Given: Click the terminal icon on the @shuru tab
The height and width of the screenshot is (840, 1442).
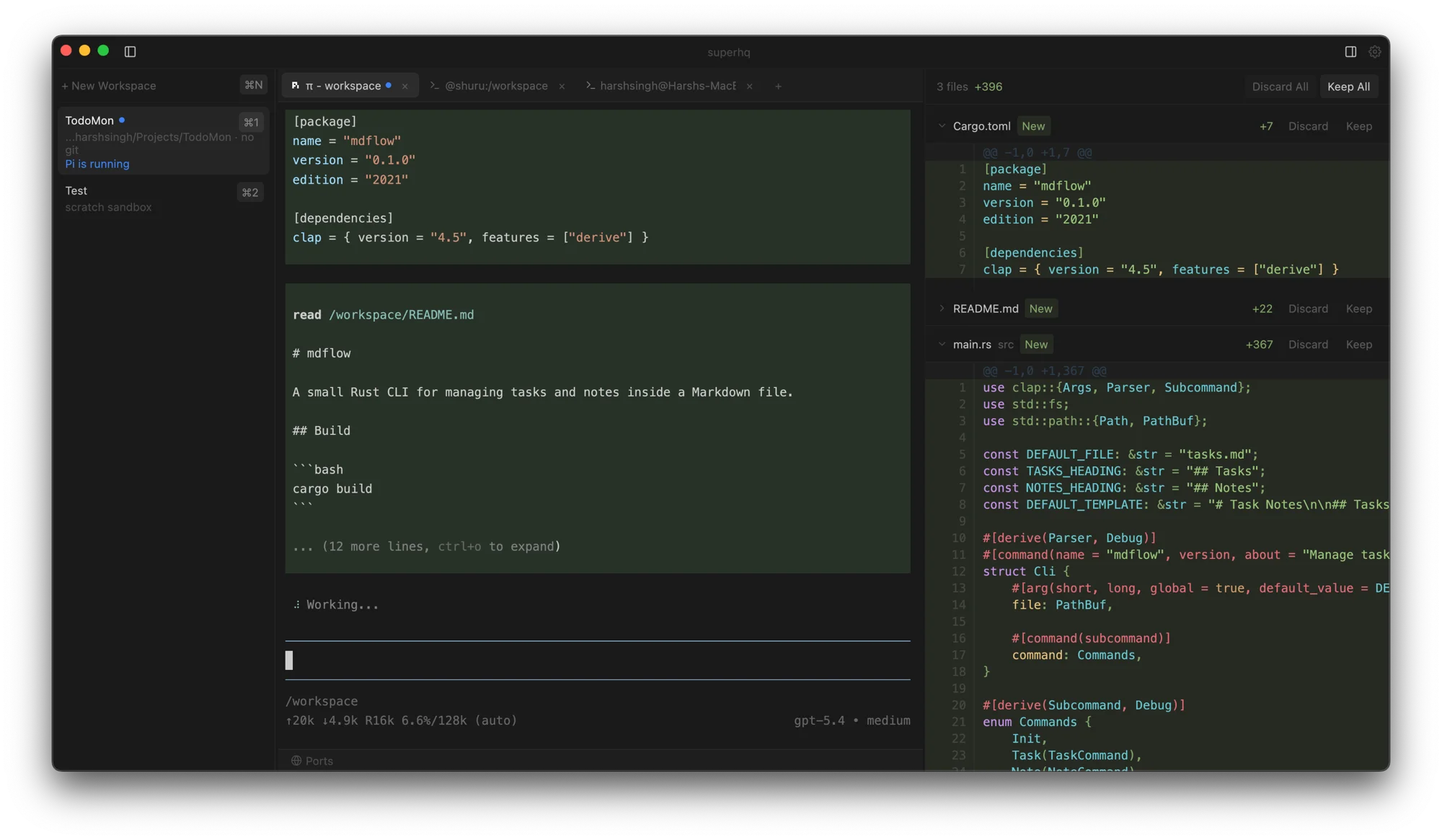Looking at the screenshot, I should (433, 85).
